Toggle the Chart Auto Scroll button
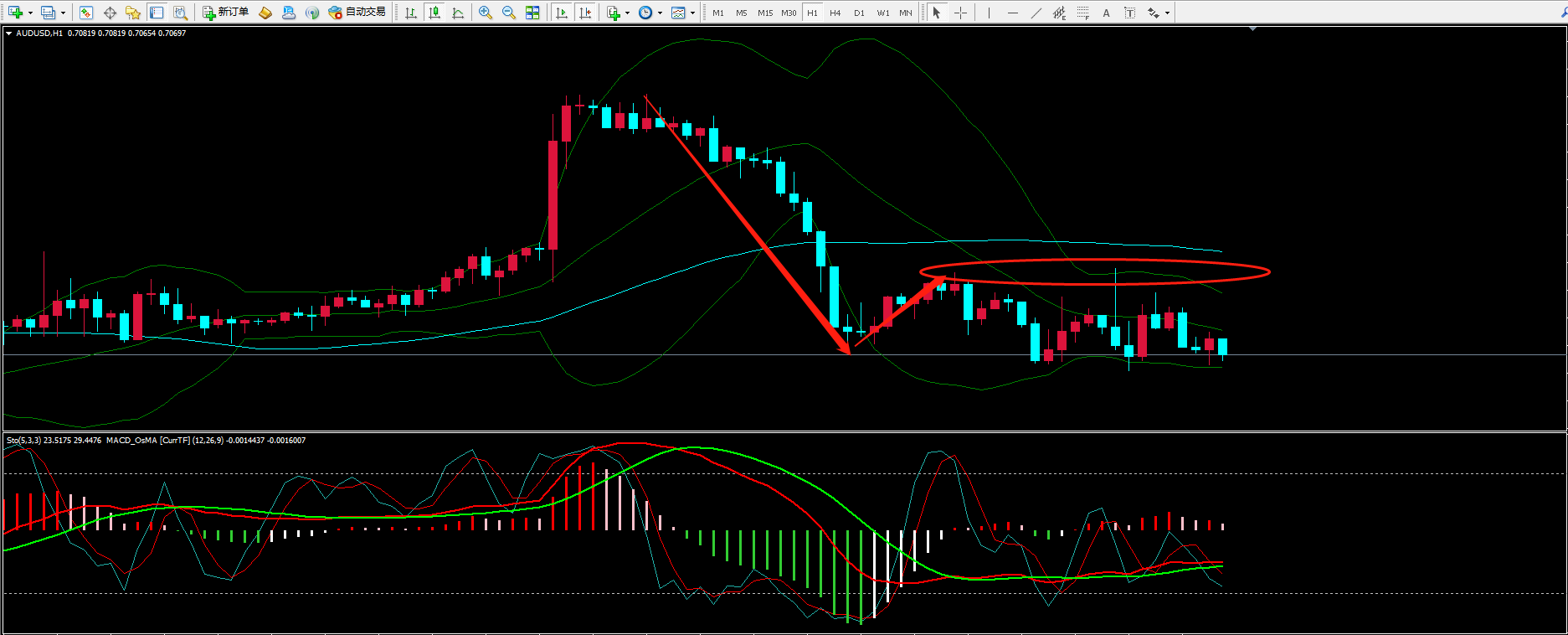Screen dimensions: 1568x635 tap(562, 13)
